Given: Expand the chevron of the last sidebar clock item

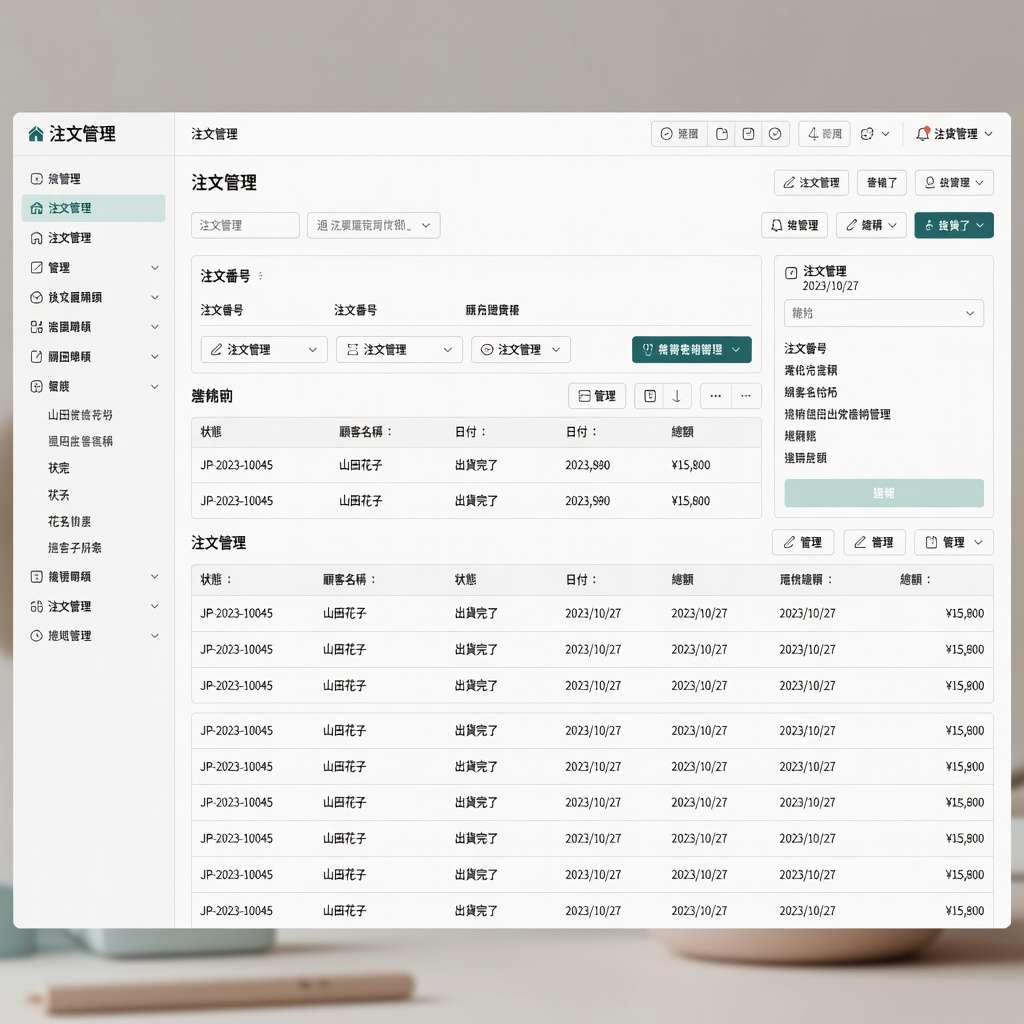Looking at the screenshot, I should tap(155, 635).
